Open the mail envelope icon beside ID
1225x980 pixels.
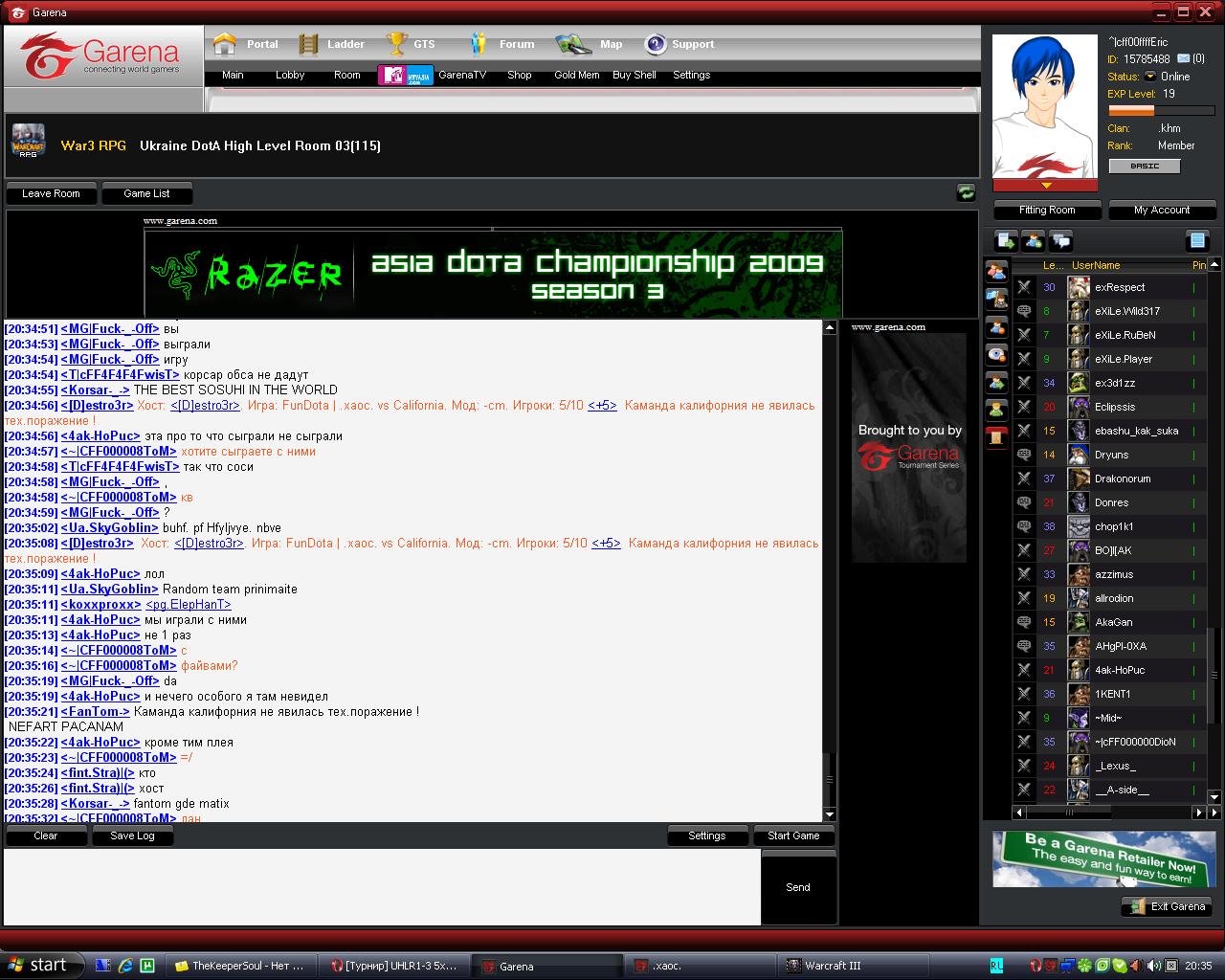click(1184, 59)
